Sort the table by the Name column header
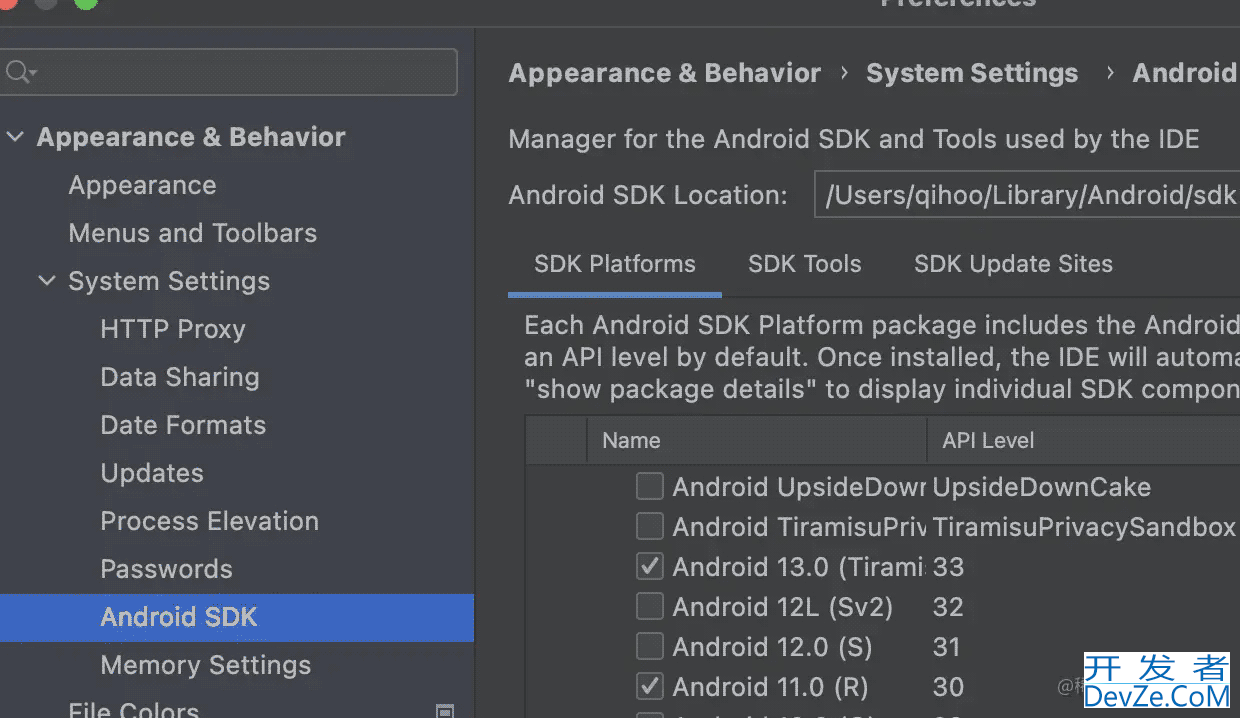Screen dimensions: 1240x718 pos(757,440)
